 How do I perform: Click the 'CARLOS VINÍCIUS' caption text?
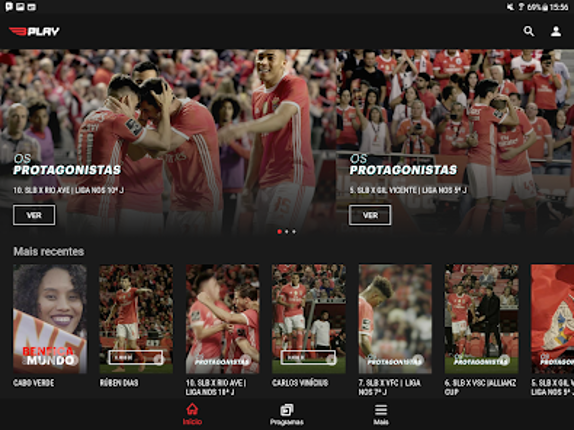300,383
